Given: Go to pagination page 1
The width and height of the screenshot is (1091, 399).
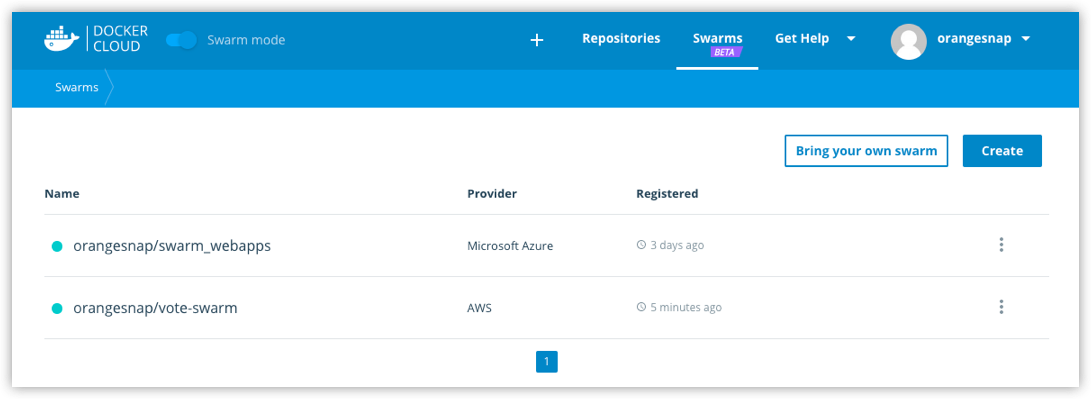Looking at the screenshot, I should [547, 361].
